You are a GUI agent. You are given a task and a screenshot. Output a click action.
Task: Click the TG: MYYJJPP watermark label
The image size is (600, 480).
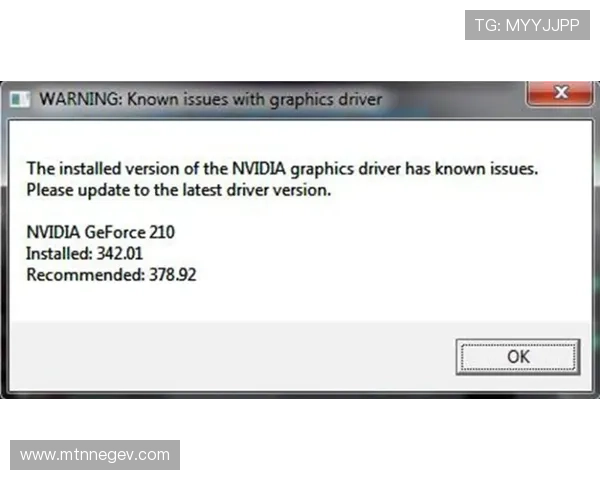tap(527, 25)
